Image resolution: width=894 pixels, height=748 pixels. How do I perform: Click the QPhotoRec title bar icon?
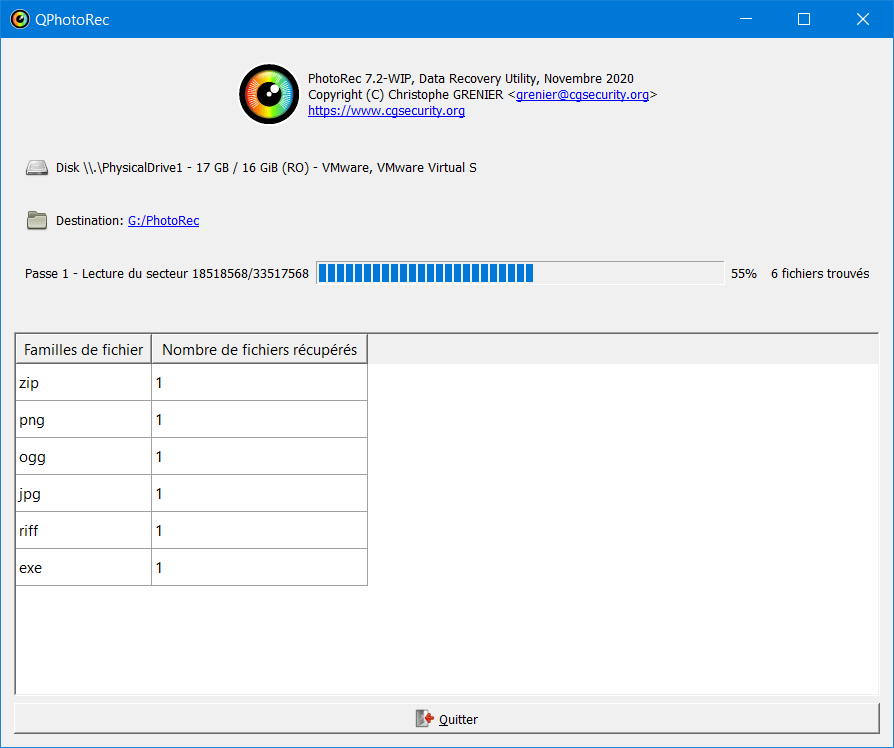[20, 19]
